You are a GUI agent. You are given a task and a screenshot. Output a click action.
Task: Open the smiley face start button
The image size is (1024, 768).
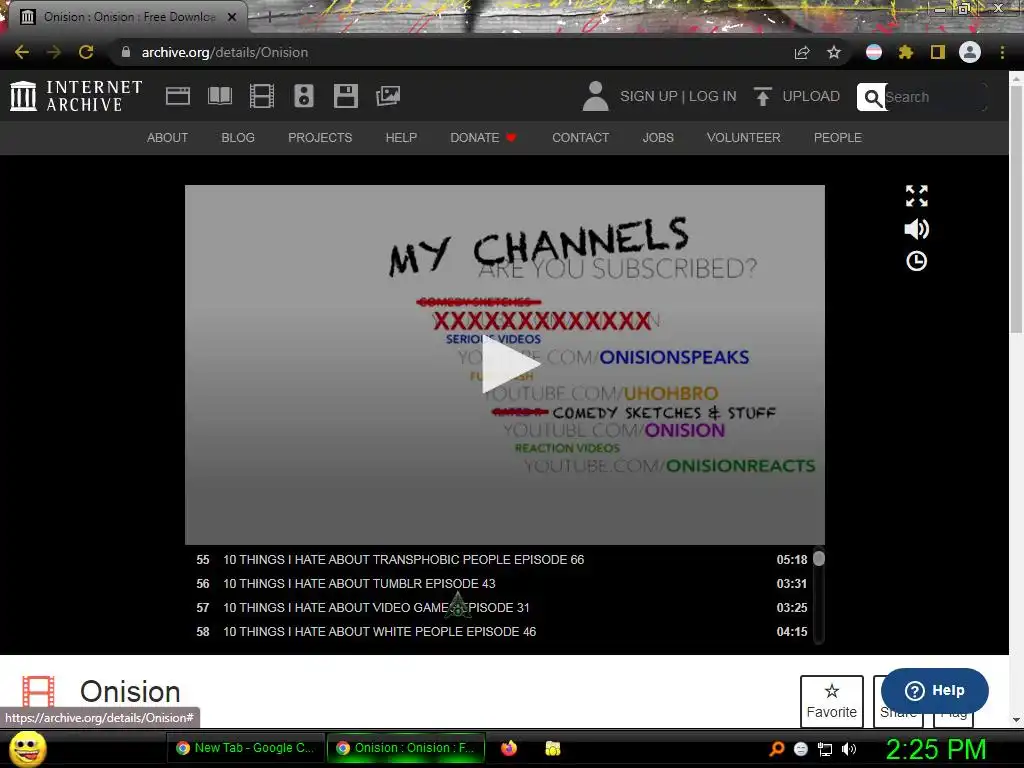pyautogui.click(x=28, y=748)
